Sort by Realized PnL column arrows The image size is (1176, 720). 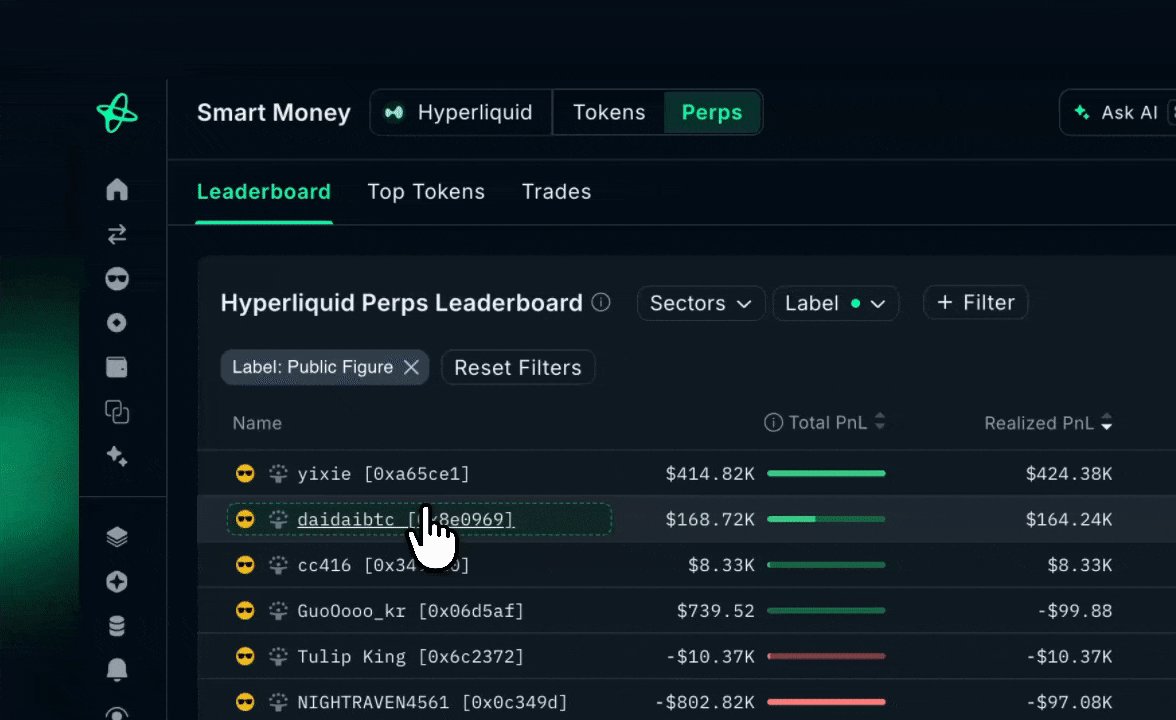click(1106, 422)
